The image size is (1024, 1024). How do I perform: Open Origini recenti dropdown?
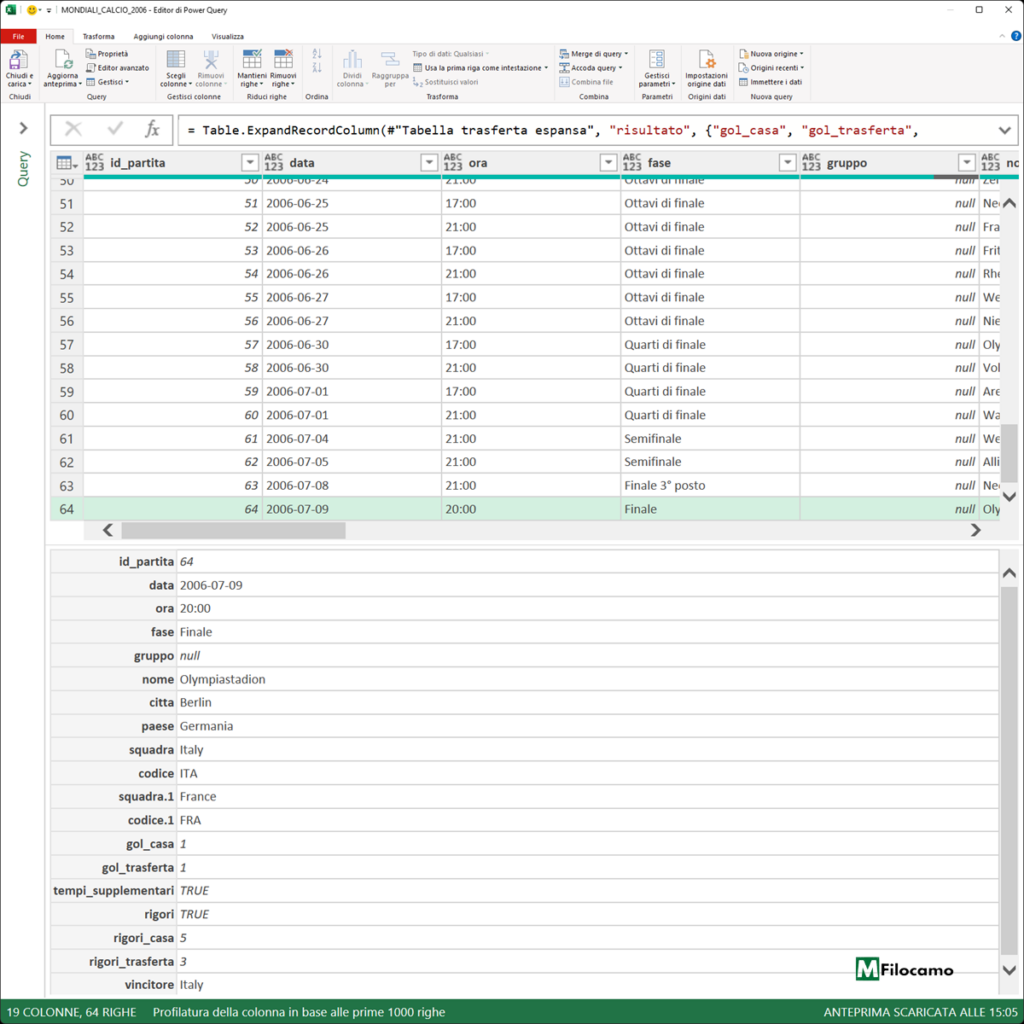(x=771, y=68)
